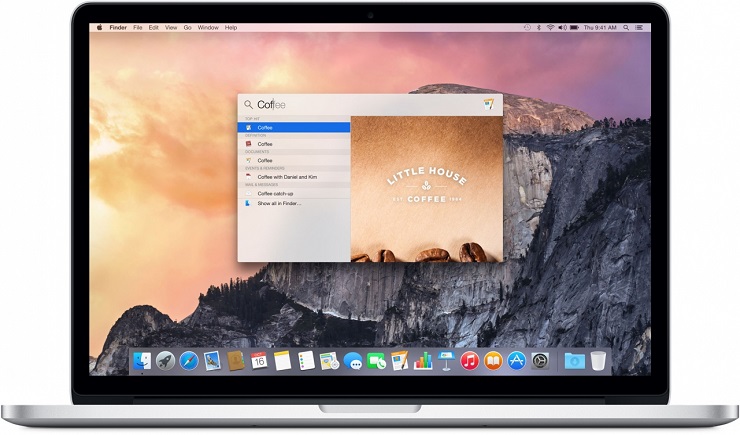Open Notification Center list icon
This screenshot has width=740, height=435.
click(x=639, y=28)
